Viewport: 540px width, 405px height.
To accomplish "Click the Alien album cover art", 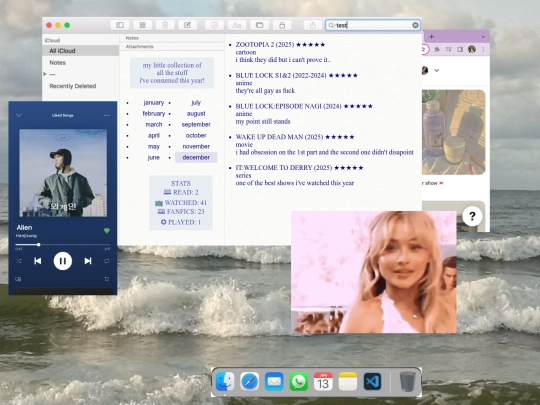I will 63,173.
